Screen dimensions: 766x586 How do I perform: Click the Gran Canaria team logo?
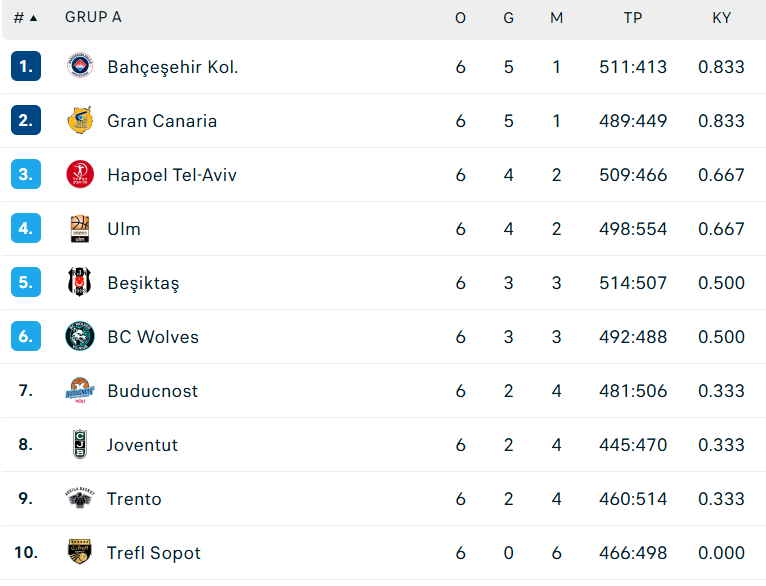[x=80, y=120]
